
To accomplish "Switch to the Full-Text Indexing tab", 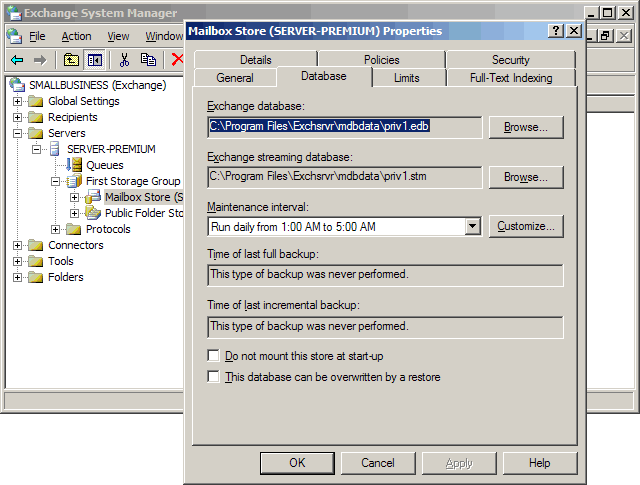I will pyautogui.click(x=511, y=78).
